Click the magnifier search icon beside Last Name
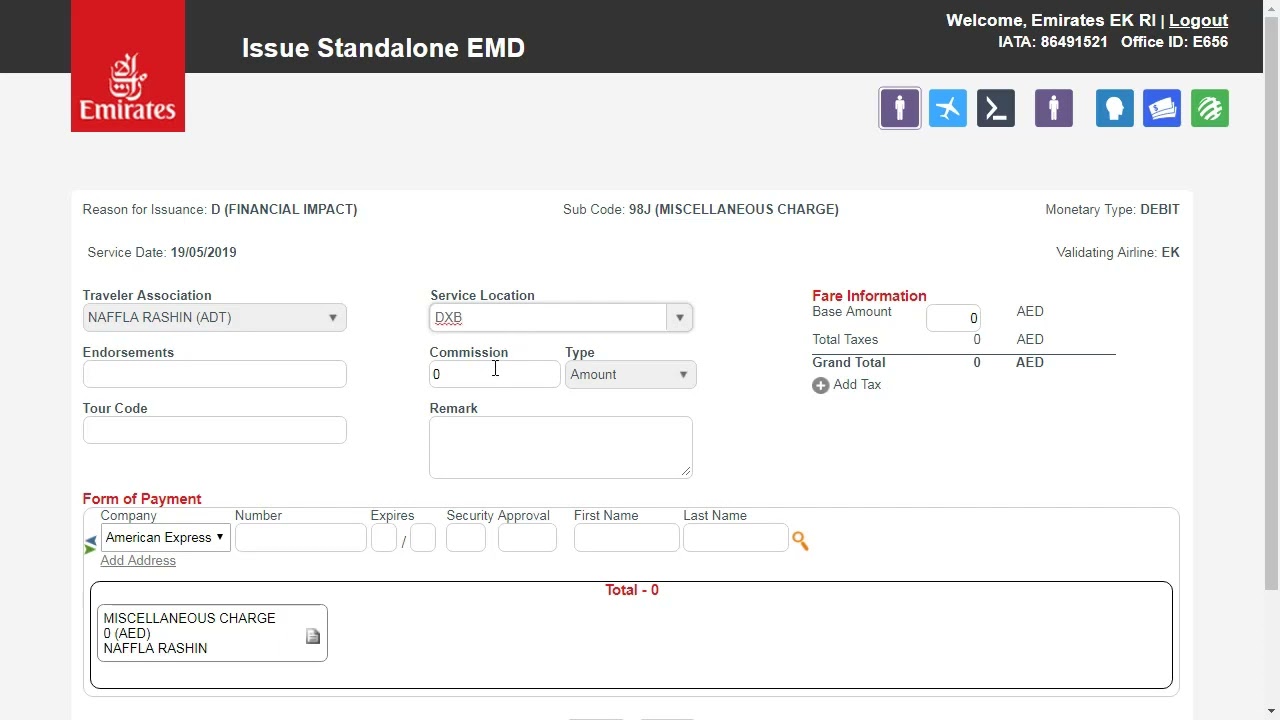1280x720 pixels. (x=800, y=541)
